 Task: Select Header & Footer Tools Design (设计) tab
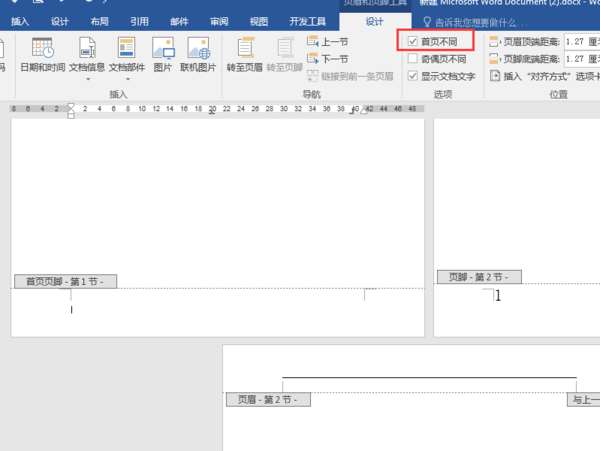click(375, 21)
